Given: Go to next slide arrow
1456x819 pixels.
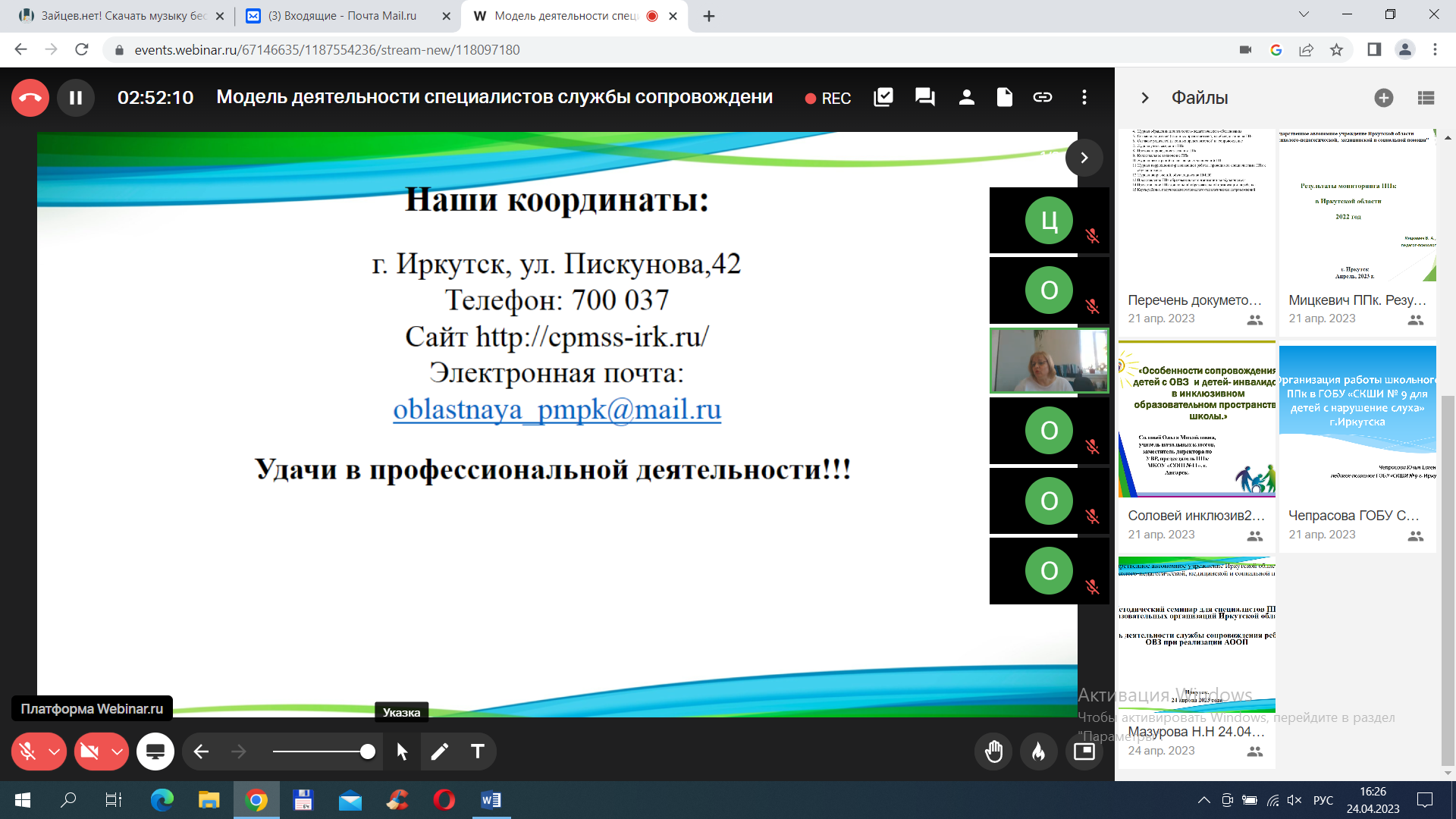Looking at the screenshot, I should (239, 752).
